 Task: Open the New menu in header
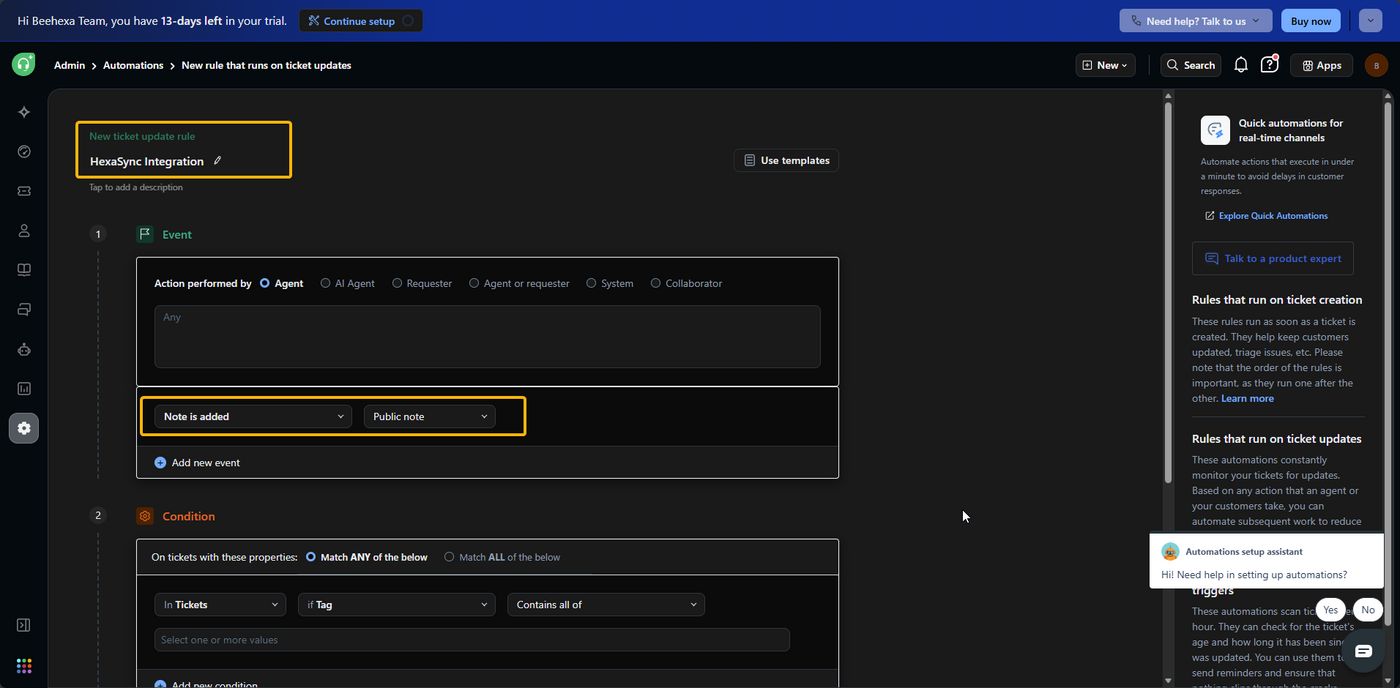(1106, 65)
